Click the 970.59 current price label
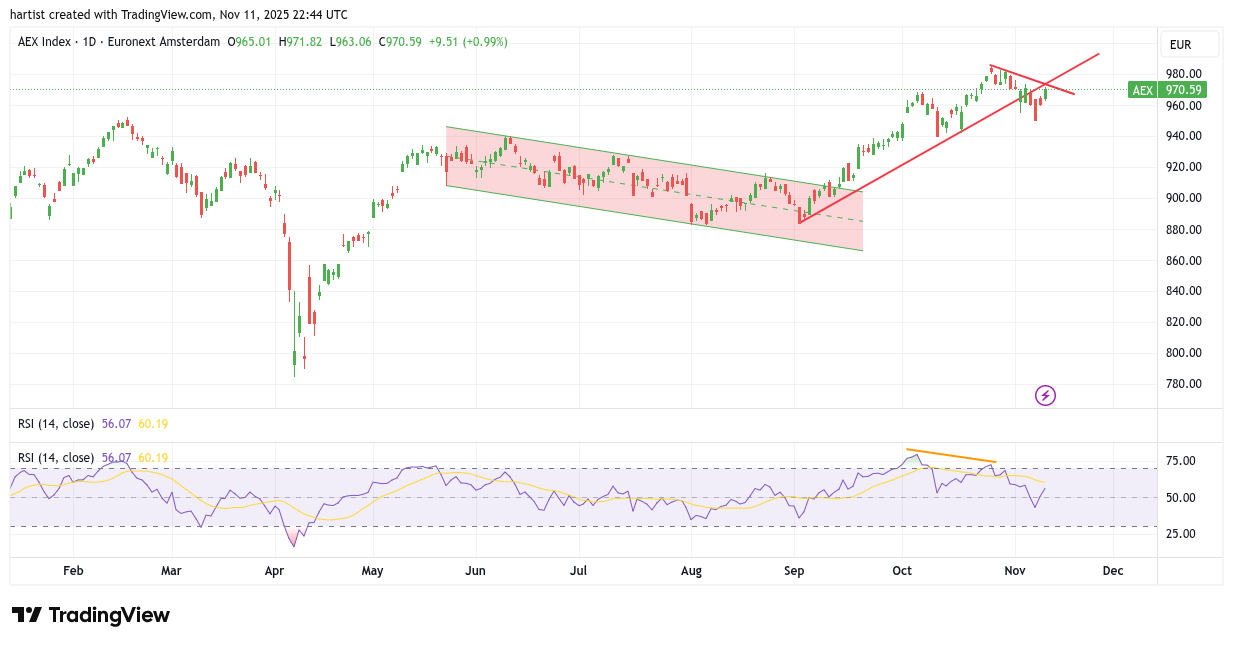This screenshot has width=1233, height=645. (x=1183, y=90)
